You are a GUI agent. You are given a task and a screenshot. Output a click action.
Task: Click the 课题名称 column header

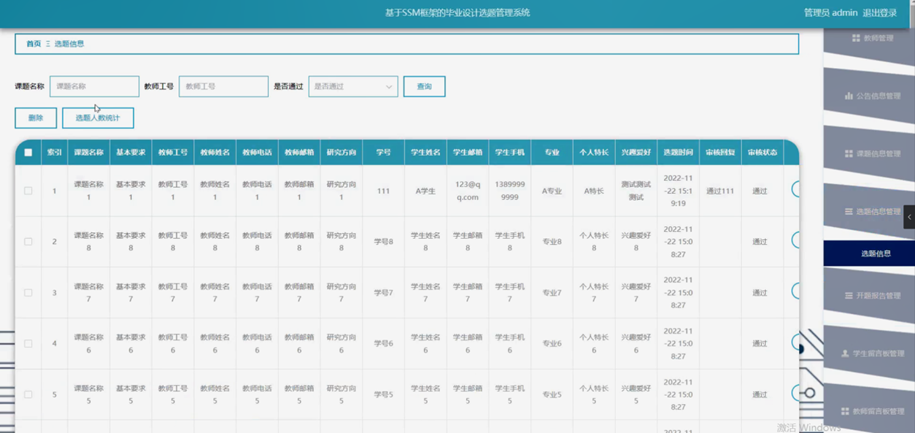(89, 152)
